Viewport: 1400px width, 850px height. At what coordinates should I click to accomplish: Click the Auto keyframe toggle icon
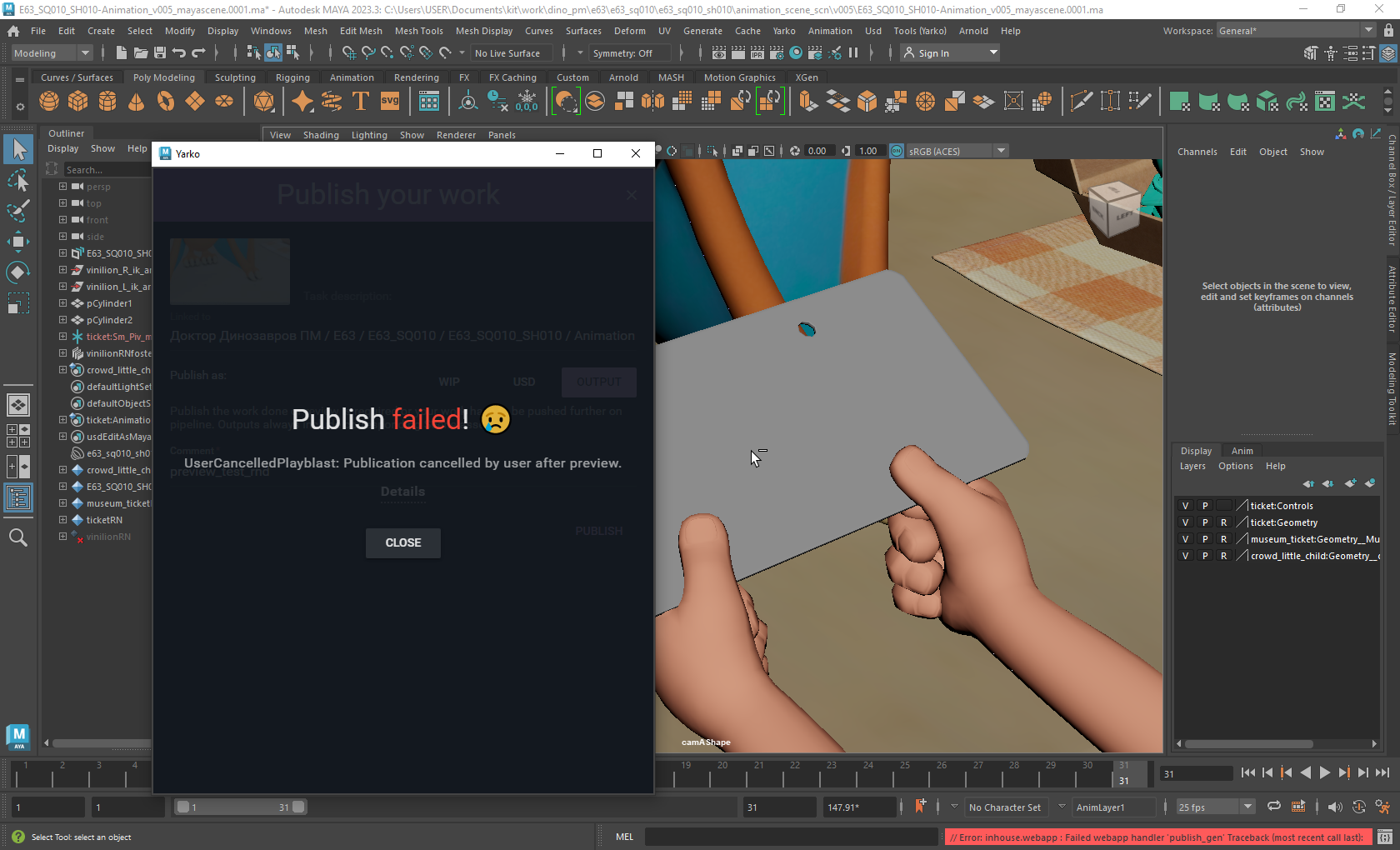tap(1359, 807)
